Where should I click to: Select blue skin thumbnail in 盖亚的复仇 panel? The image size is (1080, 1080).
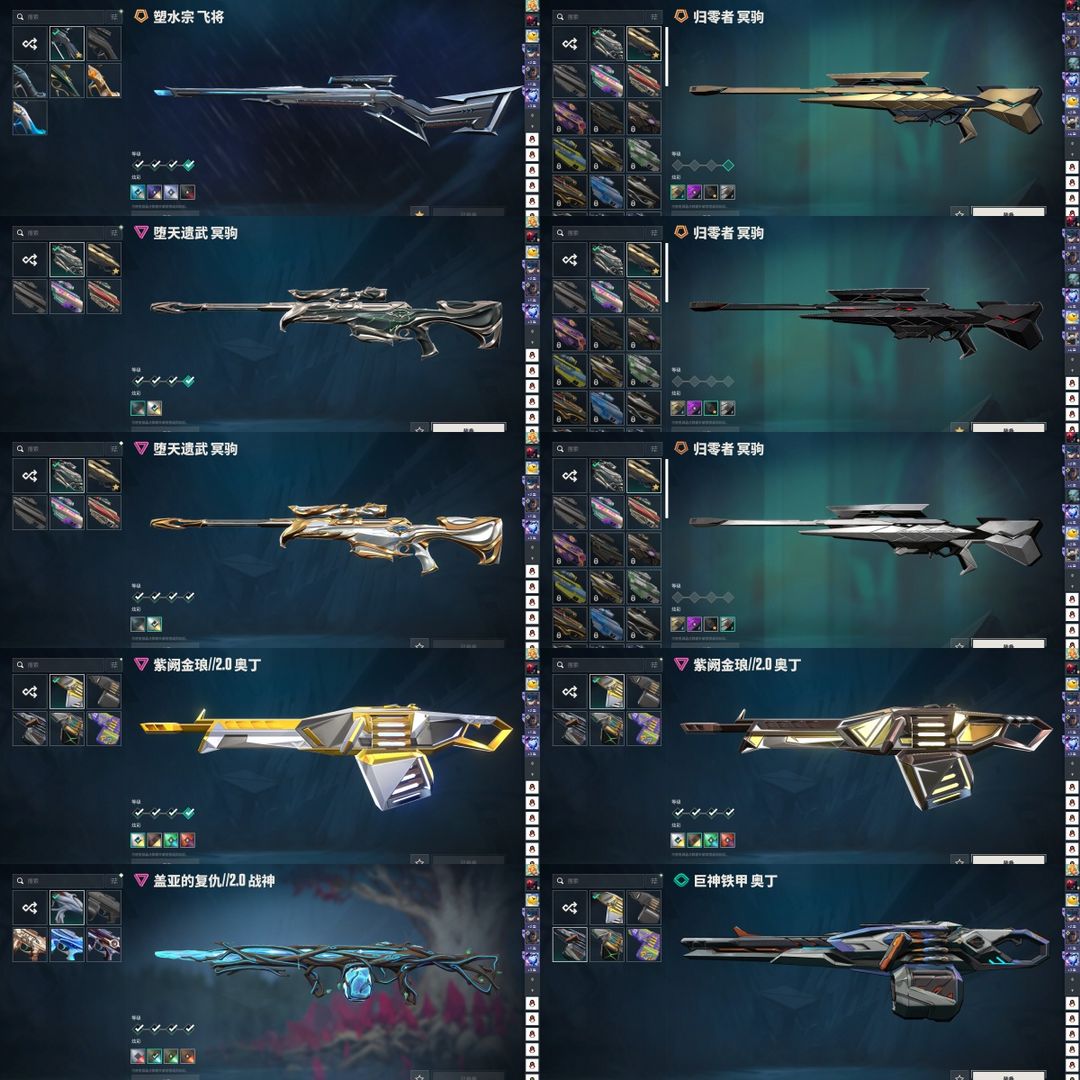tap(67, 944)
